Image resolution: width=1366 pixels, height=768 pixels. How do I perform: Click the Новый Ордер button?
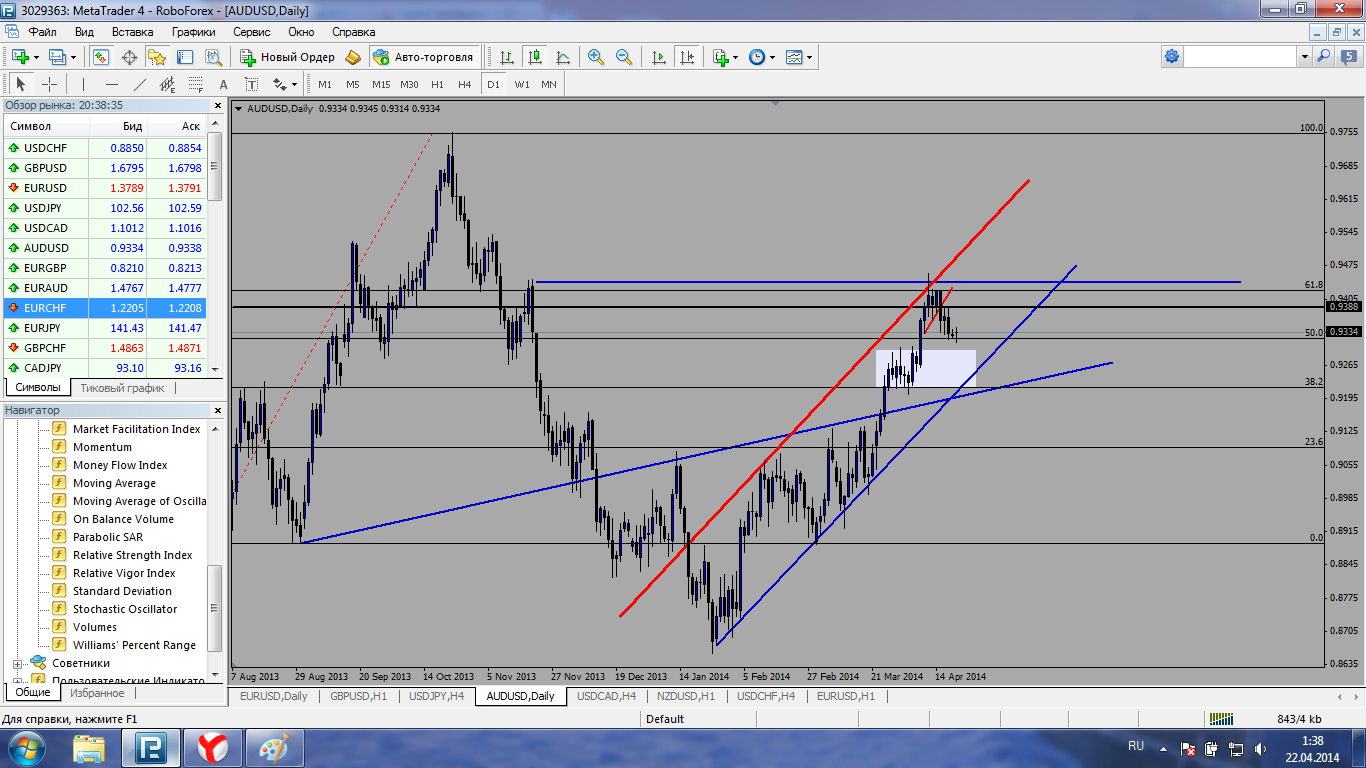288,57
